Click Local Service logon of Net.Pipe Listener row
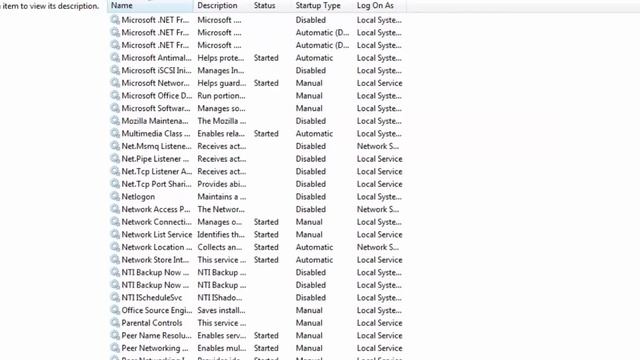Image resolution: width=640 pixels, height=360 pixels. click(x=380, y=159)
